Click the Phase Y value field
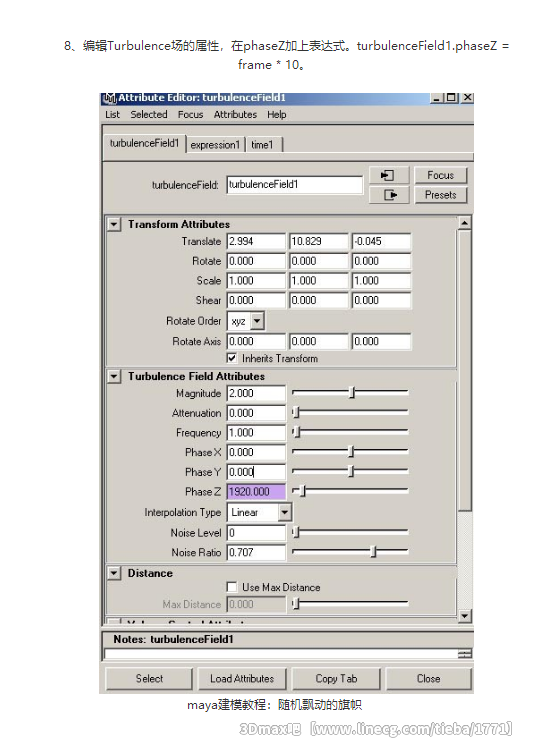 coord(256,472)
